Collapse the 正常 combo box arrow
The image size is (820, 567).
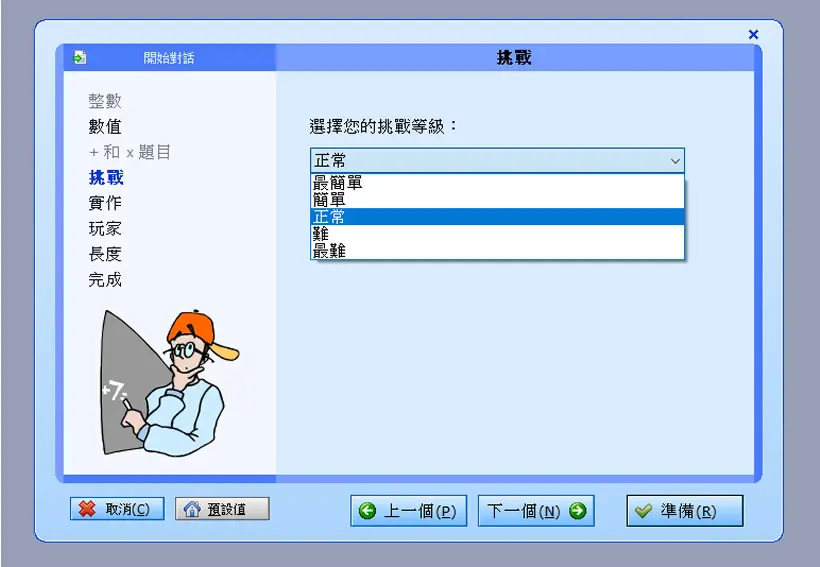point(675,161)
